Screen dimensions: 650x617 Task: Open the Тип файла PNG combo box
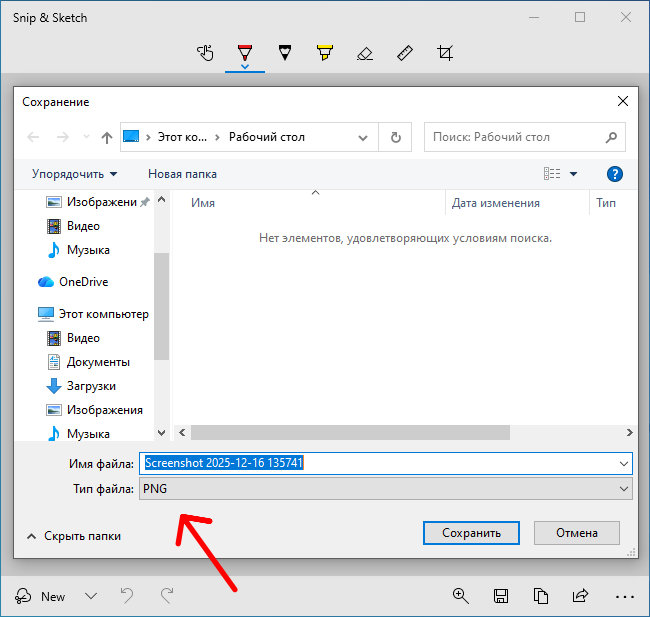386,489
